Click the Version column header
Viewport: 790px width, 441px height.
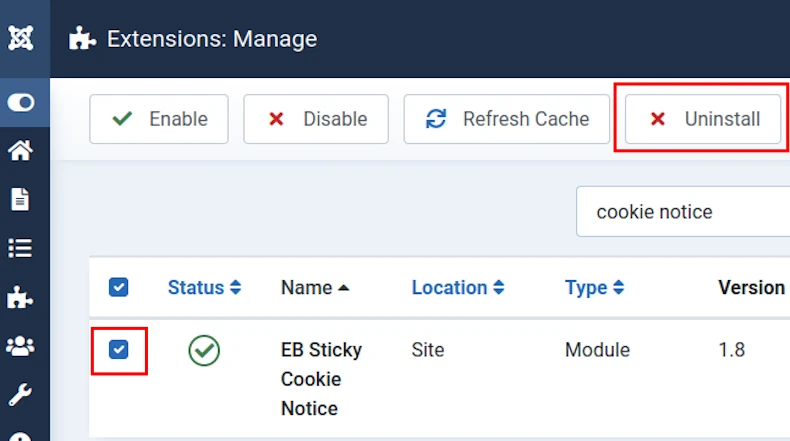coord(751,287)
